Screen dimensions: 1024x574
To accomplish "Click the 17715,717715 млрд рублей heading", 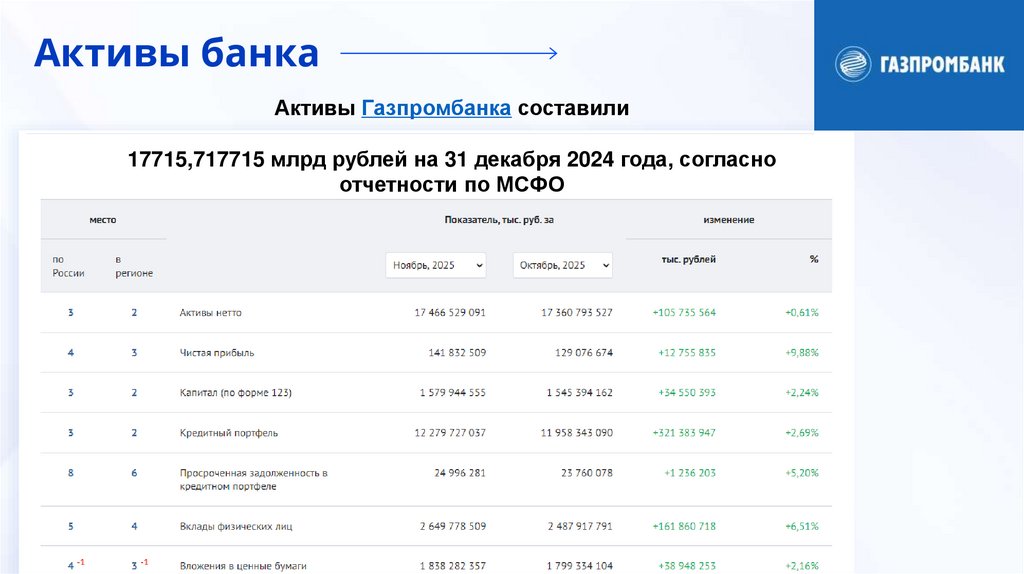I will (x=452, y=172).
